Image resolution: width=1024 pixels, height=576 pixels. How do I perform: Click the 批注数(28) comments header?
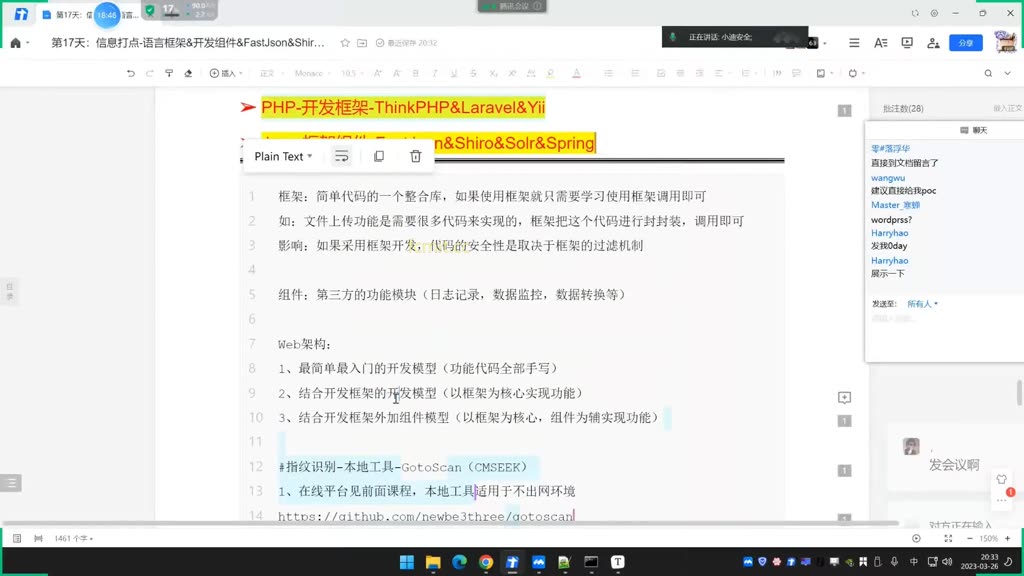903,108
